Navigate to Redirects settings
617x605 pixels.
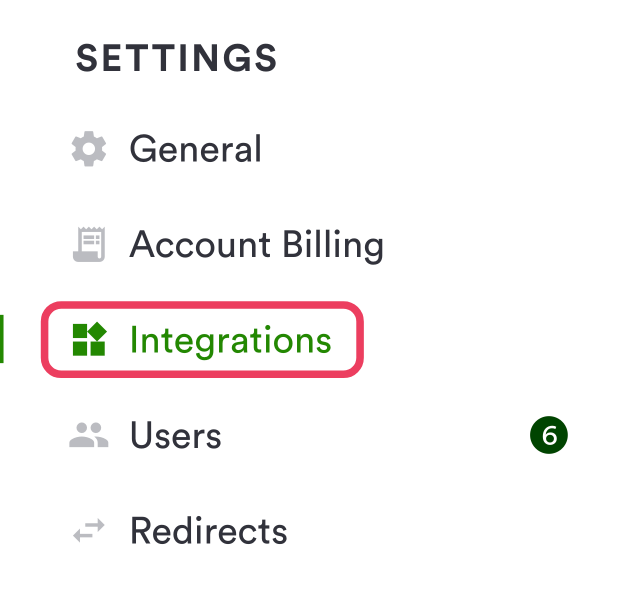tap(208, 531)
